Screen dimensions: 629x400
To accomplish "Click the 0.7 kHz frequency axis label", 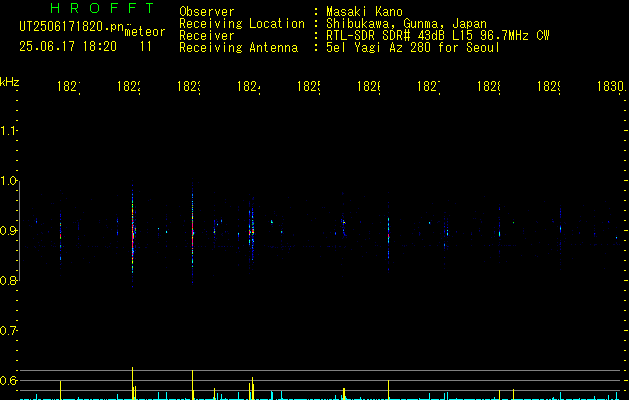I will tap(8, 331).
